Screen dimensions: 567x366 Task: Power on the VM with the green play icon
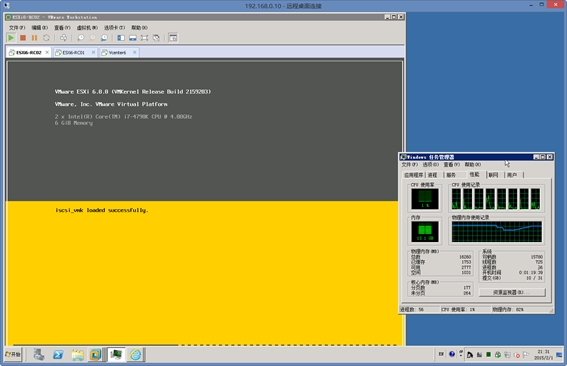pyautogui.click(x=11, y=38)
